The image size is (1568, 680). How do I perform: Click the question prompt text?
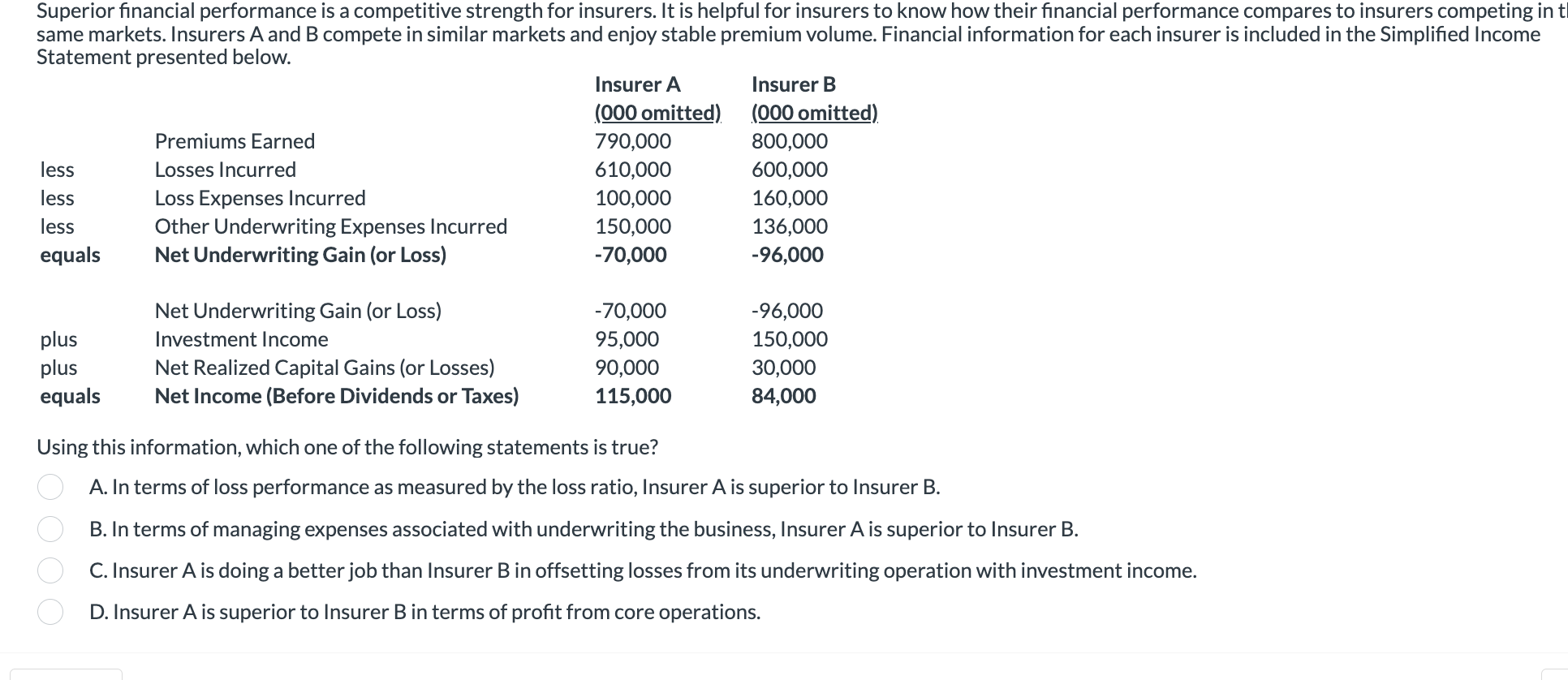[347, 447]
